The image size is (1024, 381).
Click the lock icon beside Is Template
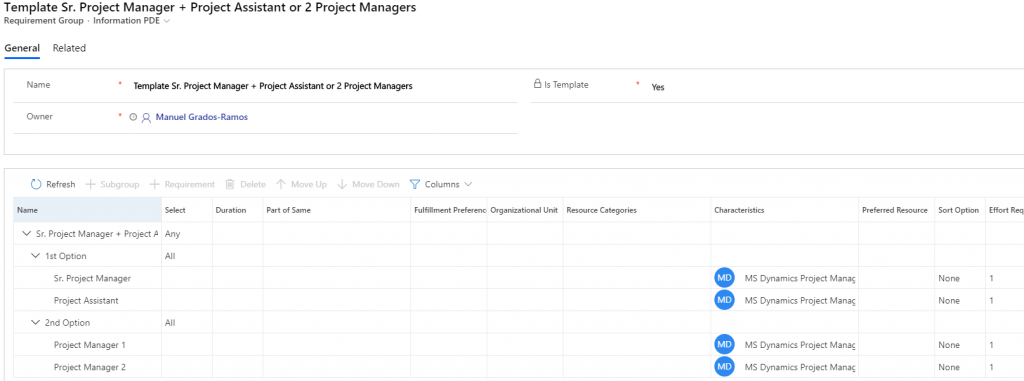pyautogui.click(x=537, y=84)
